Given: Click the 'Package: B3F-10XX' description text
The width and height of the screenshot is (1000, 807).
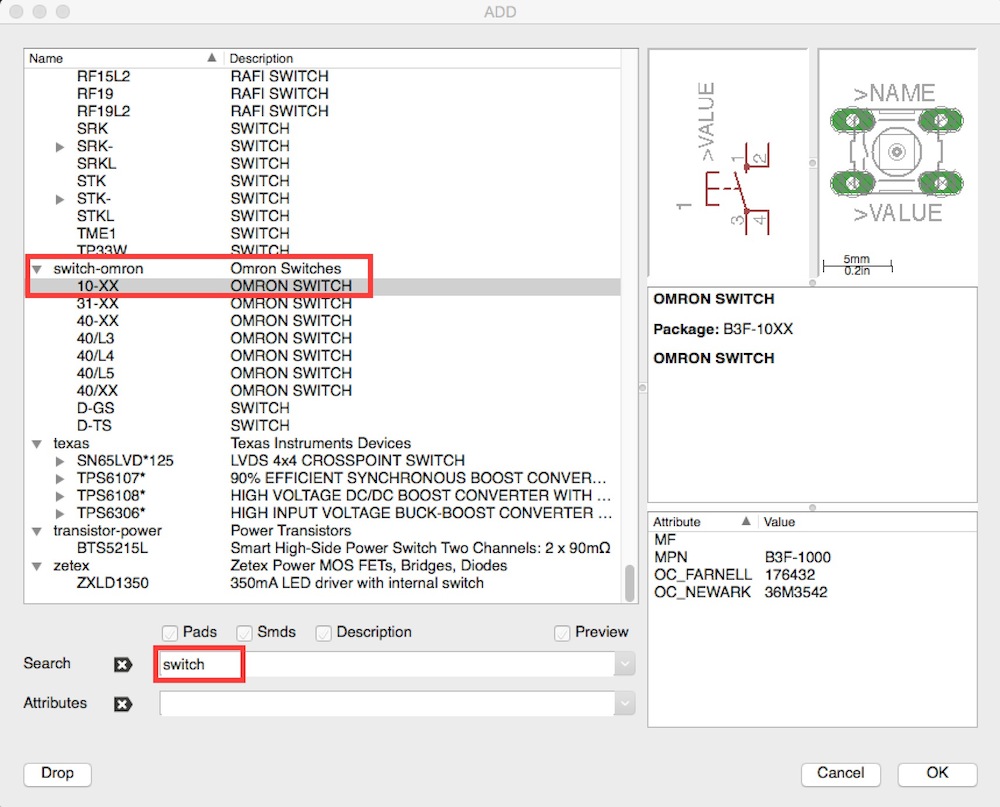Looking at the screenshot, I should point(723,330).
